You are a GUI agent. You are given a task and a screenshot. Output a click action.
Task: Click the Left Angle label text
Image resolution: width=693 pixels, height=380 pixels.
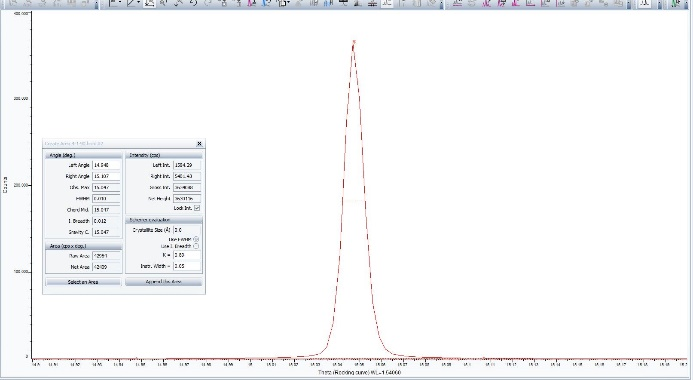tap(79, 165)
